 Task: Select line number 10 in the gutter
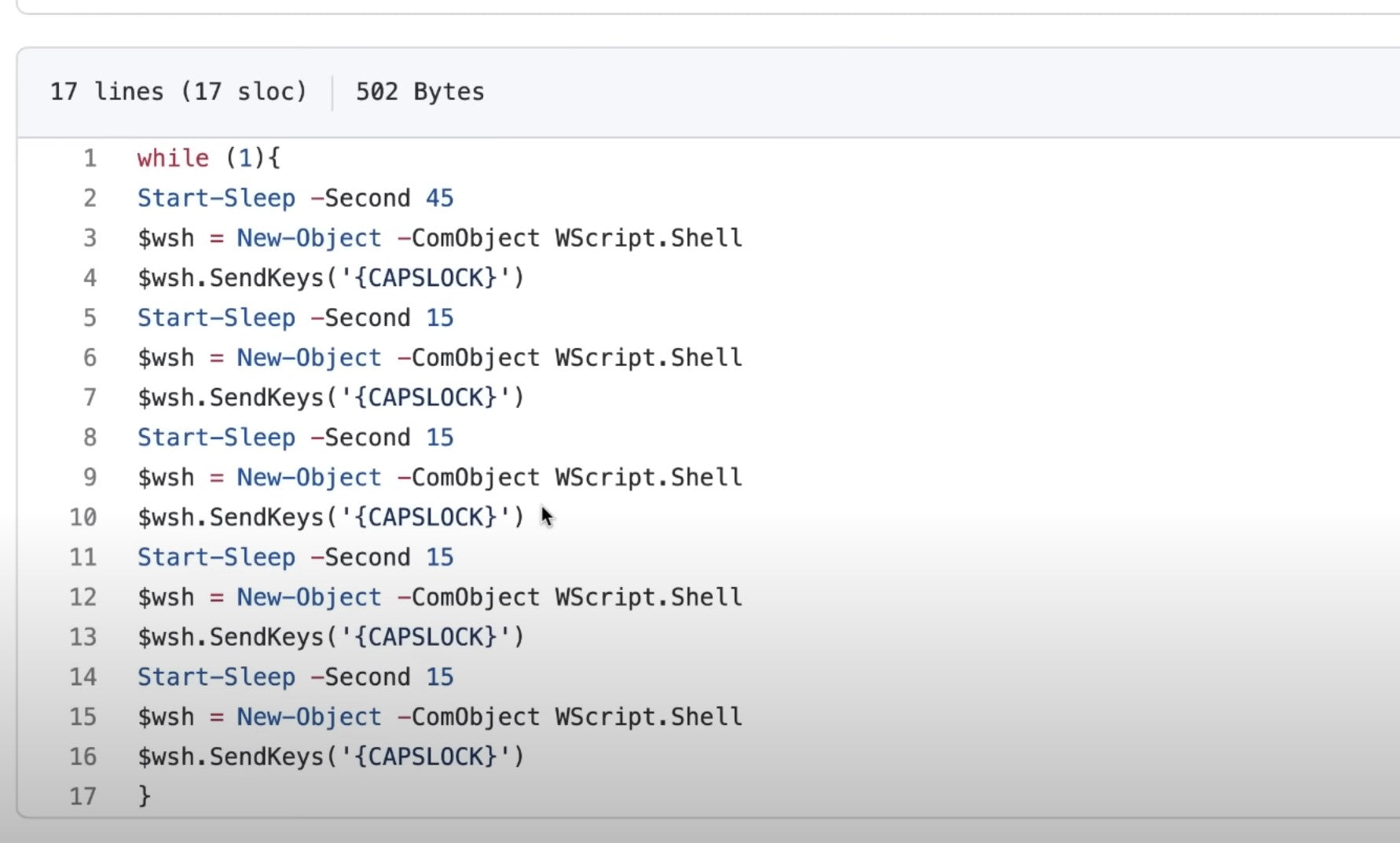click(83, 517)
